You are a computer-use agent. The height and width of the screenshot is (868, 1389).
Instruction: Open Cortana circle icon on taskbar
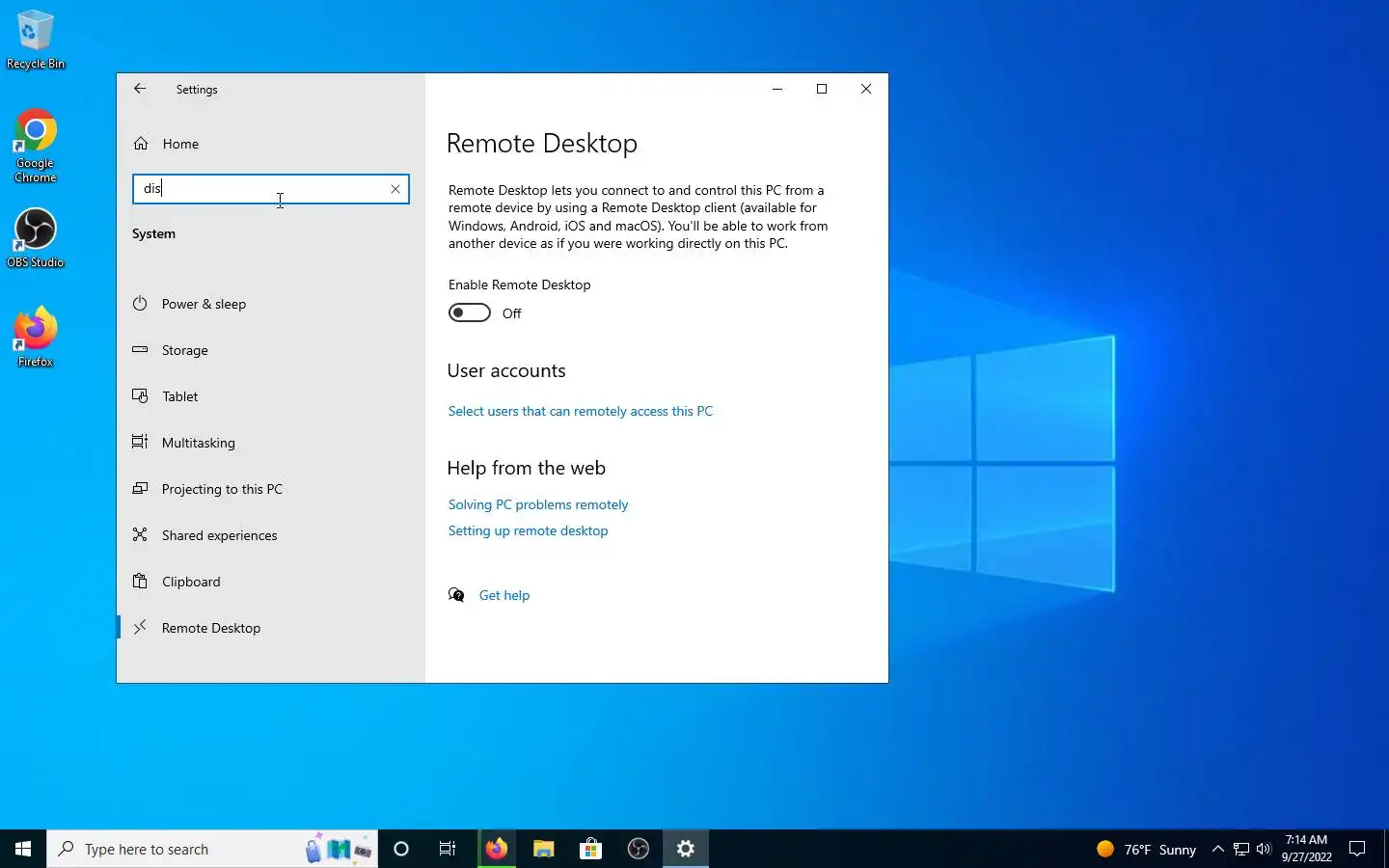(401, 849)
